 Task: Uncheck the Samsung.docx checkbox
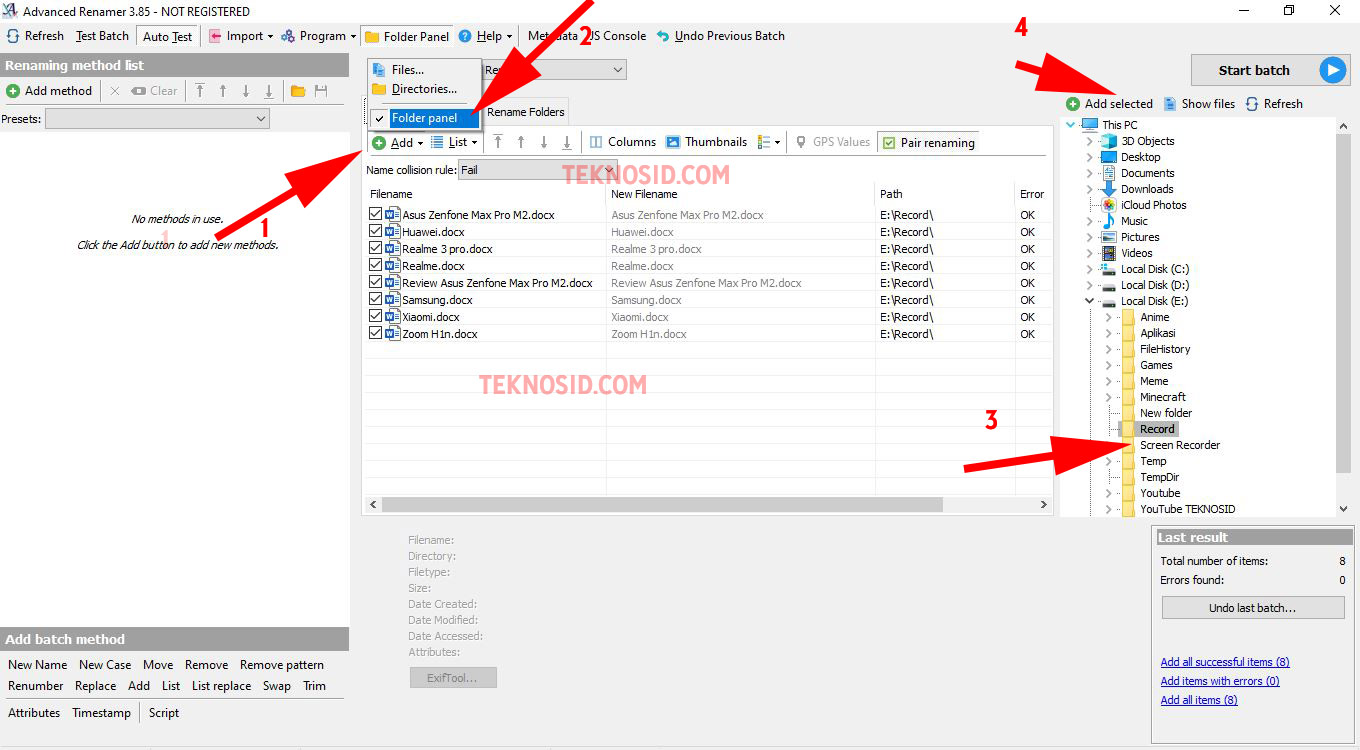pos(375,300)
